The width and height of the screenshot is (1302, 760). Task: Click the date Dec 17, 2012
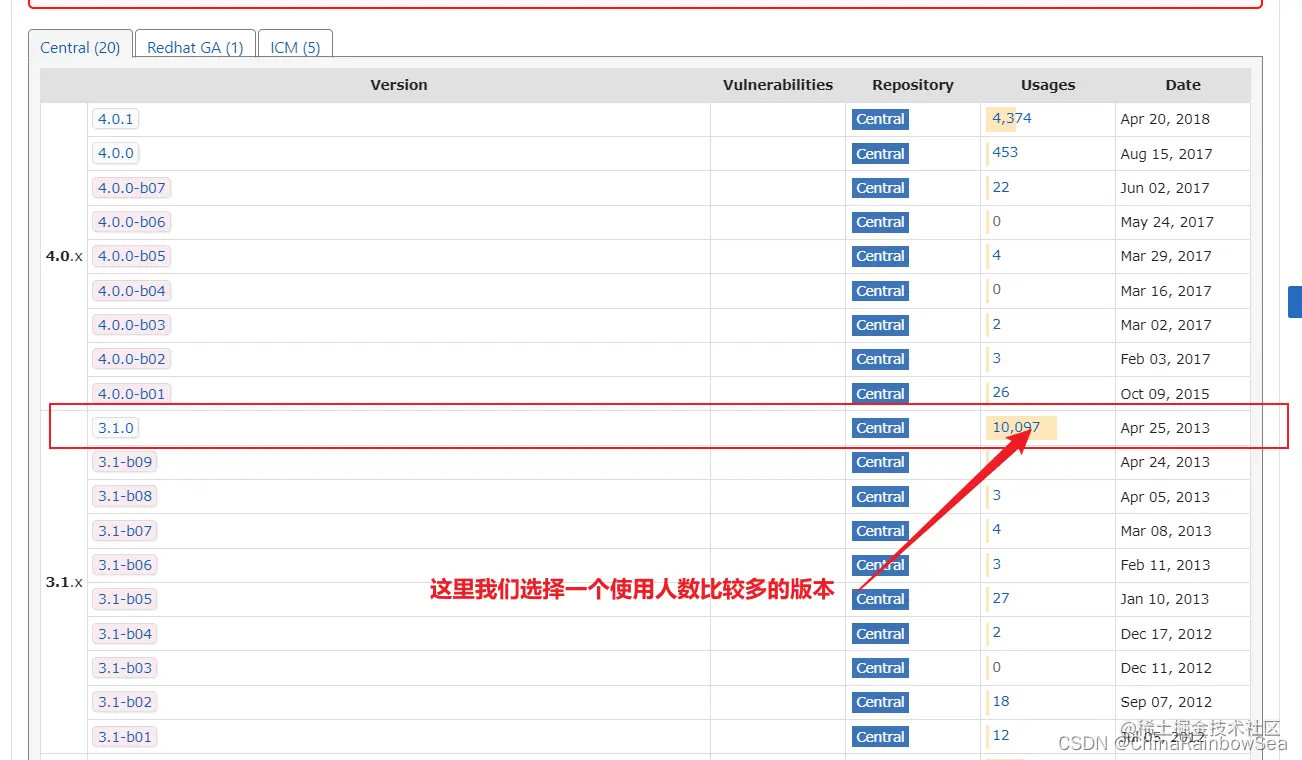tap(1166, 634)
